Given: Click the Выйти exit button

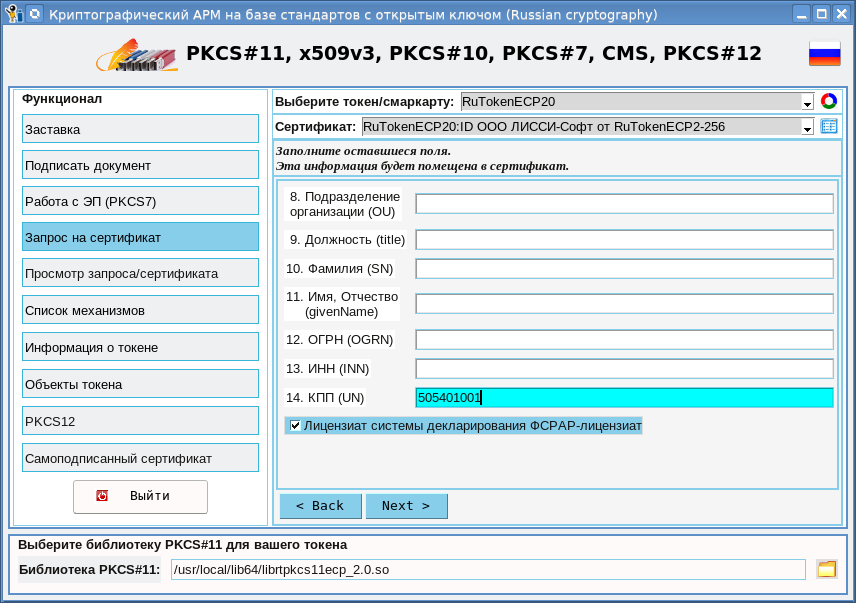Looking at the screenshot, I should tap(140, 497).
